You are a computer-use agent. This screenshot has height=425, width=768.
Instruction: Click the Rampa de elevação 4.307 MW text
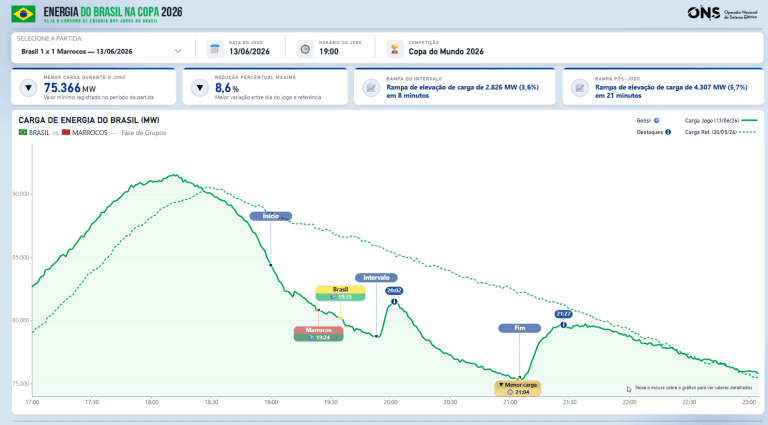click(x=671, y=91)
